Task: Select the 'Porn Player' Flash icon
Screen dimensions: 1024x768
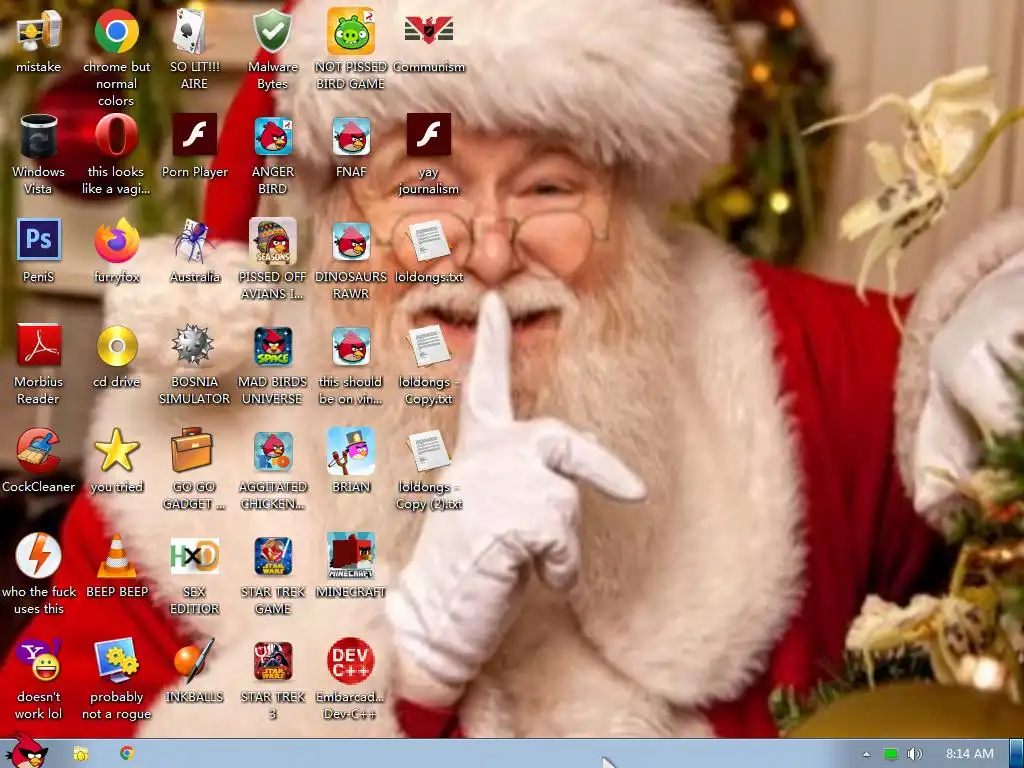Action: 195,135
